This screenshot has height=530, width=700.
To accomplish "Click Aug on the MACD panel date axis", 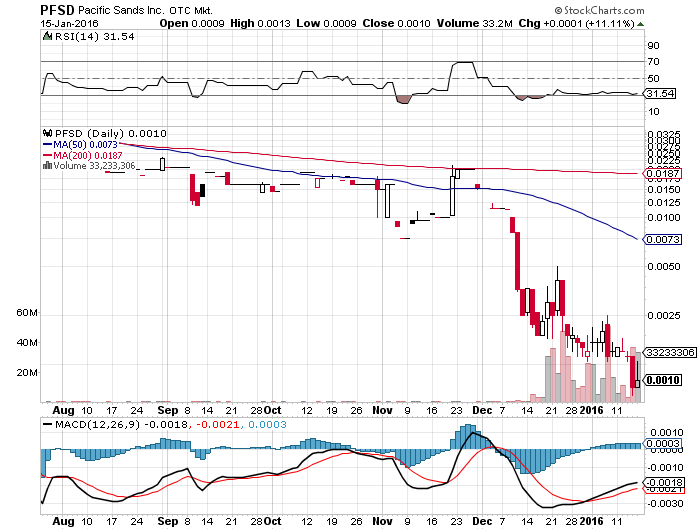I will click(x=63, y=521).
